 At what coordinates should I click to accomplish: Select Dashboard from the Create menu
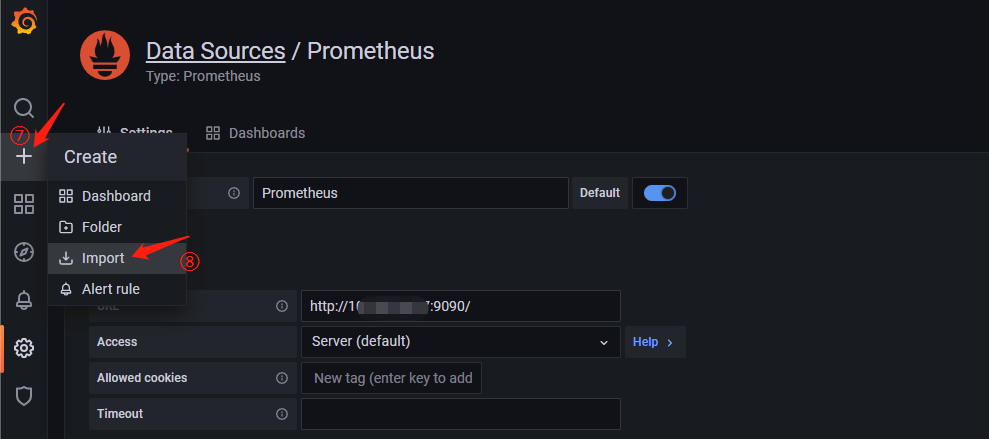point(116,196)
